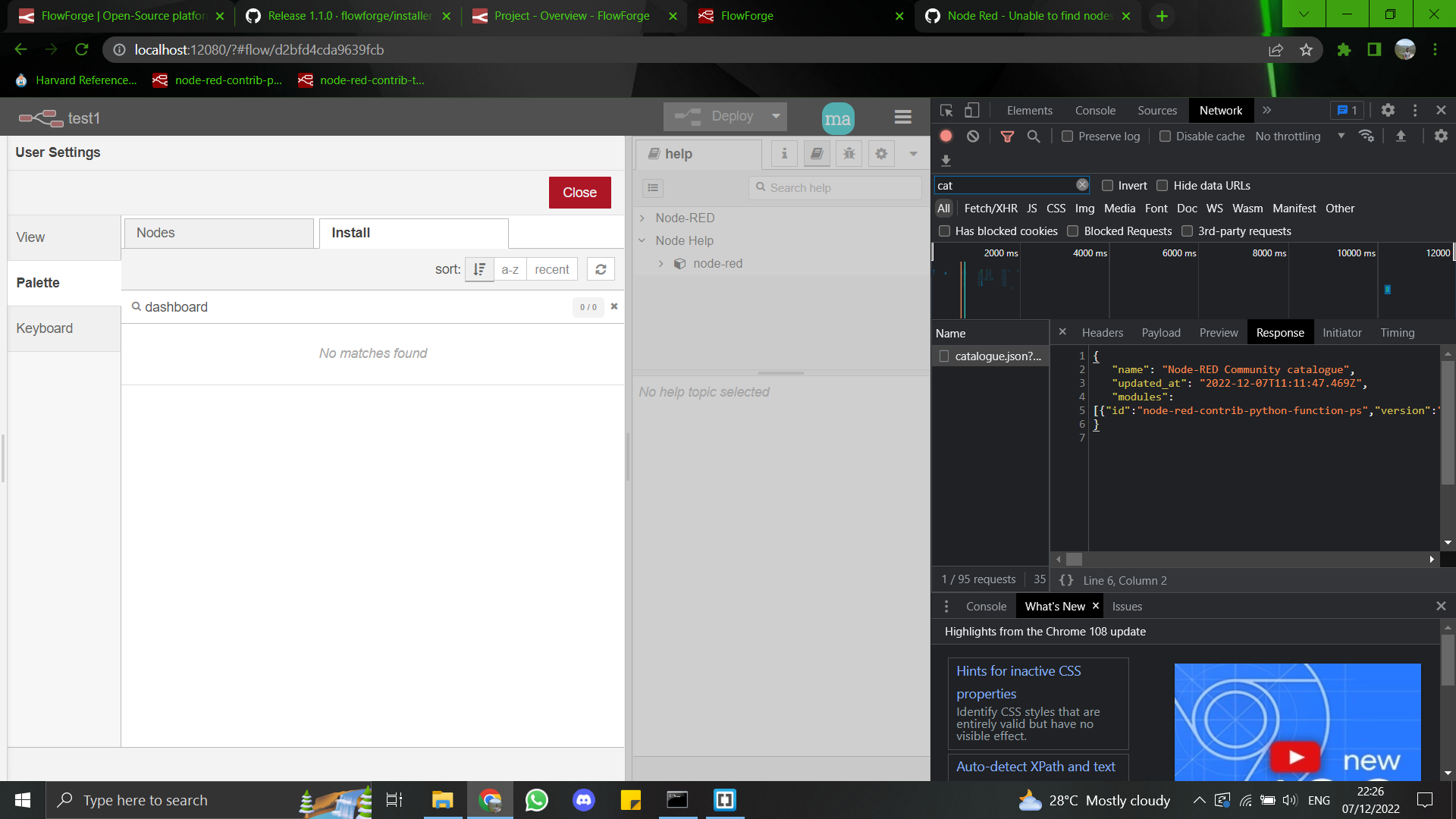The image size is (1456, 819).
Task: Refresh the palette module list
Action: (600, 268)
